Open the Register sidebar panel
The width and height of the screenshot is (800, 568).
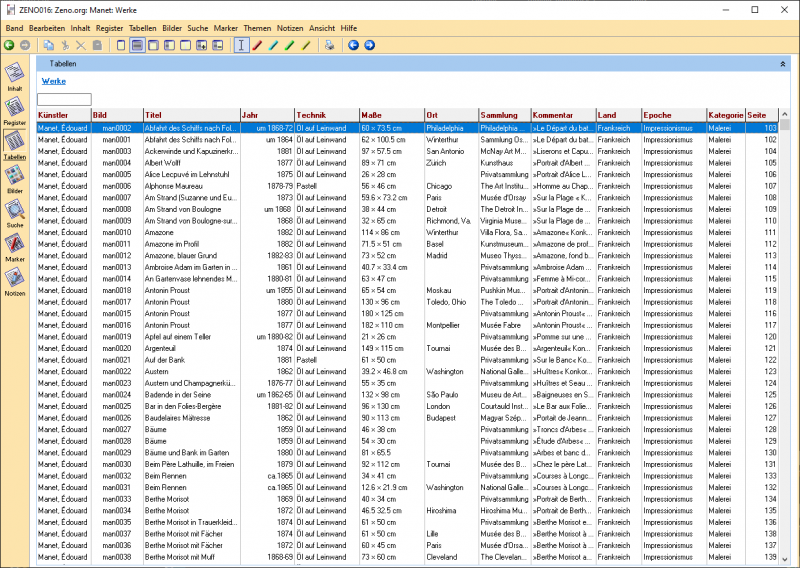click(x=15, y=109)
